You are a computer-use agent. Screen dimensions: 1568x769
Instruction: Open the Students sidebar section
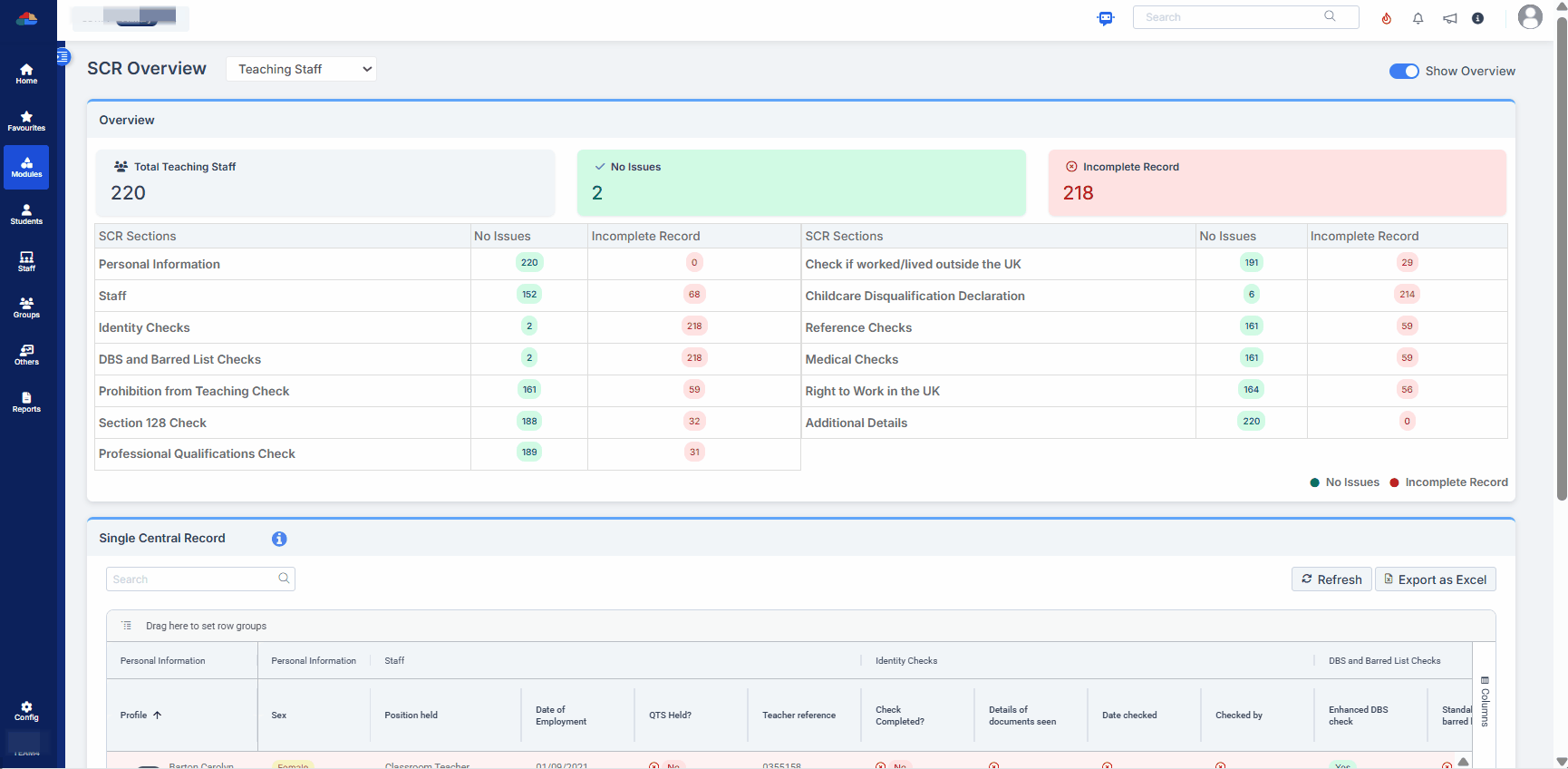pyautogui.click(x=26, y=214)
